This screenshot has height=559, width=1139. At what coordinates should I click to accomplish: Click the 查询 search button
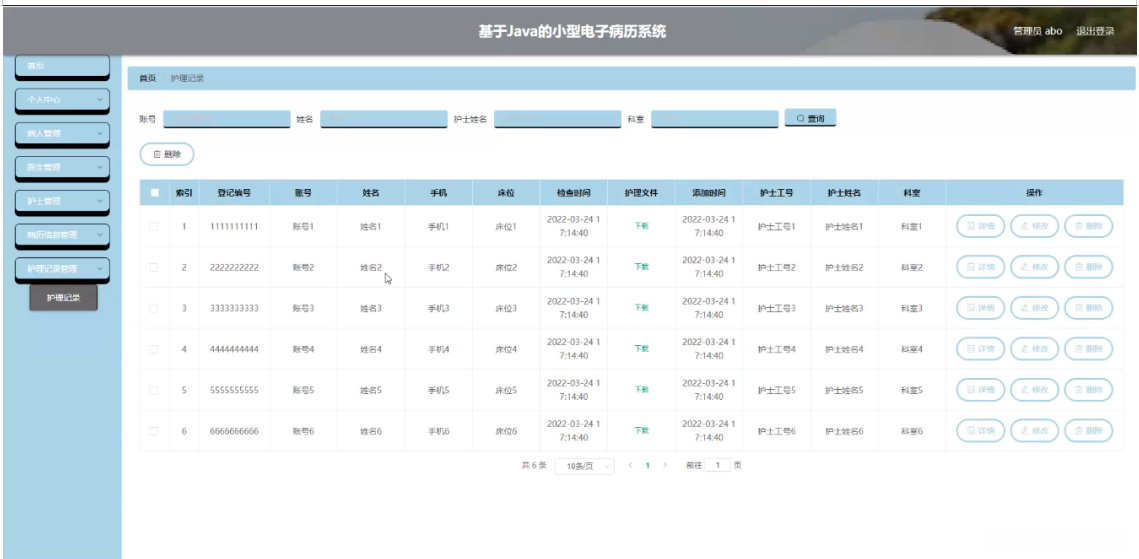tap(810, 118)
